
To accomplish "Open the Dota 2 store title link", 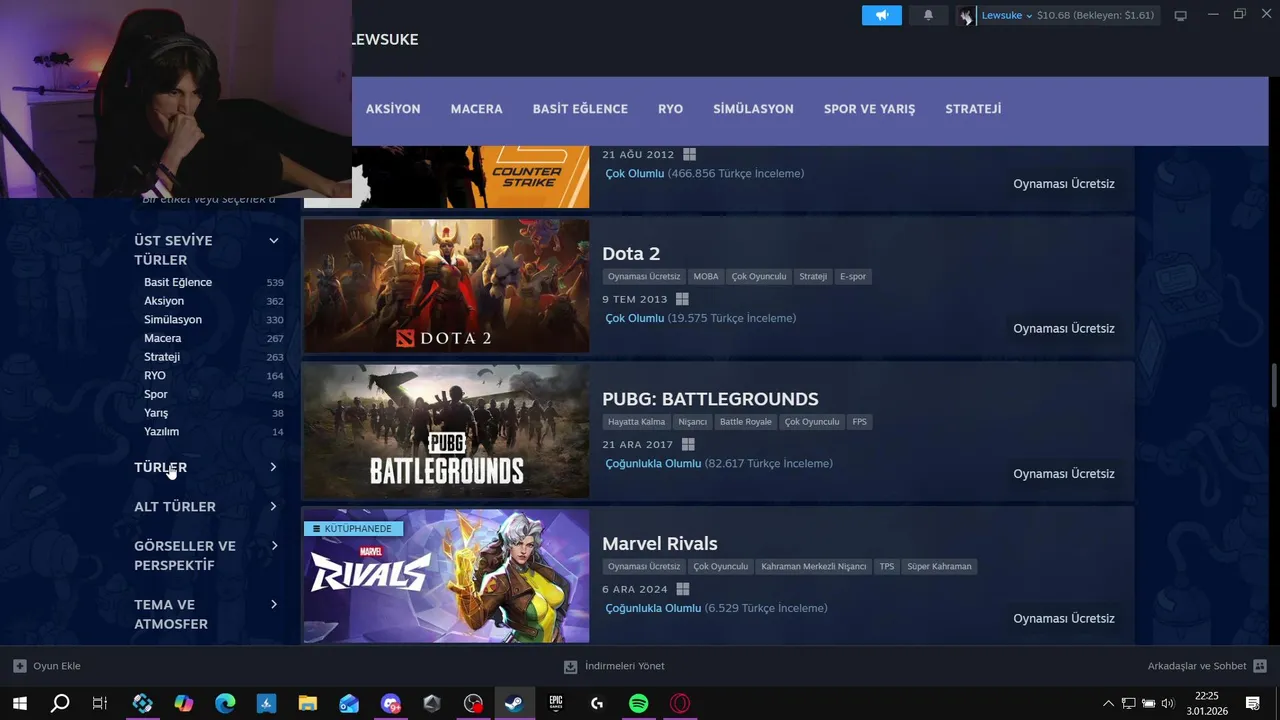I will tap(631, 254).
